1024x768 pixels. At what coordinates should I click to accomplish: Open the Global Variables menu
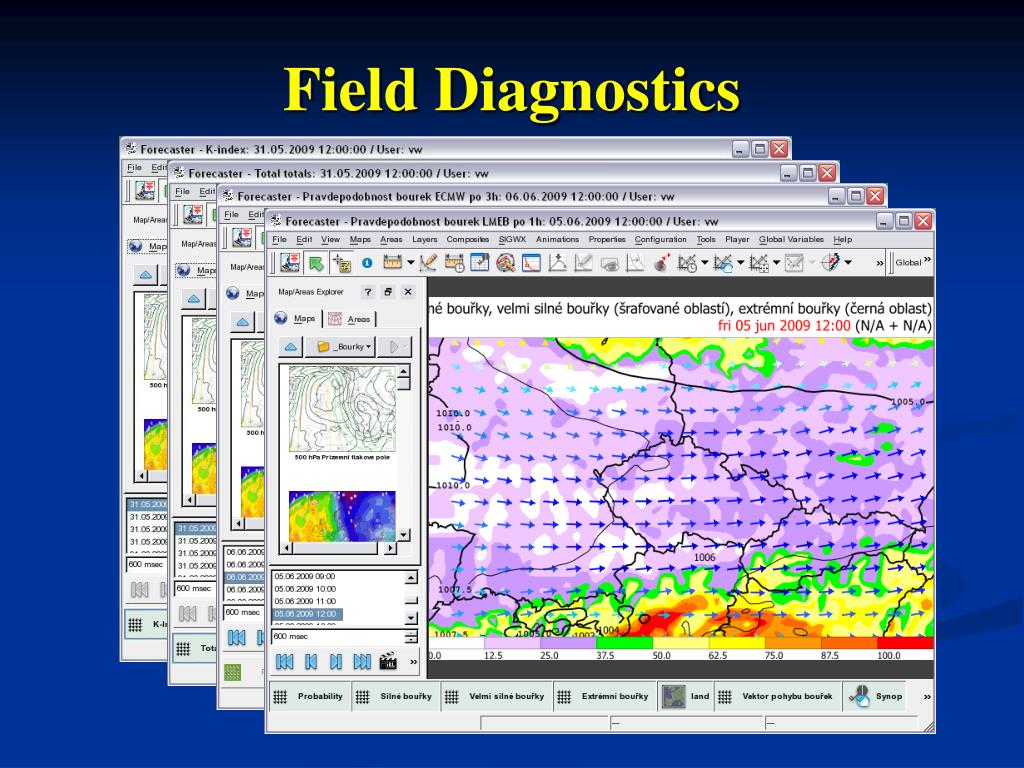coord(791,240)
